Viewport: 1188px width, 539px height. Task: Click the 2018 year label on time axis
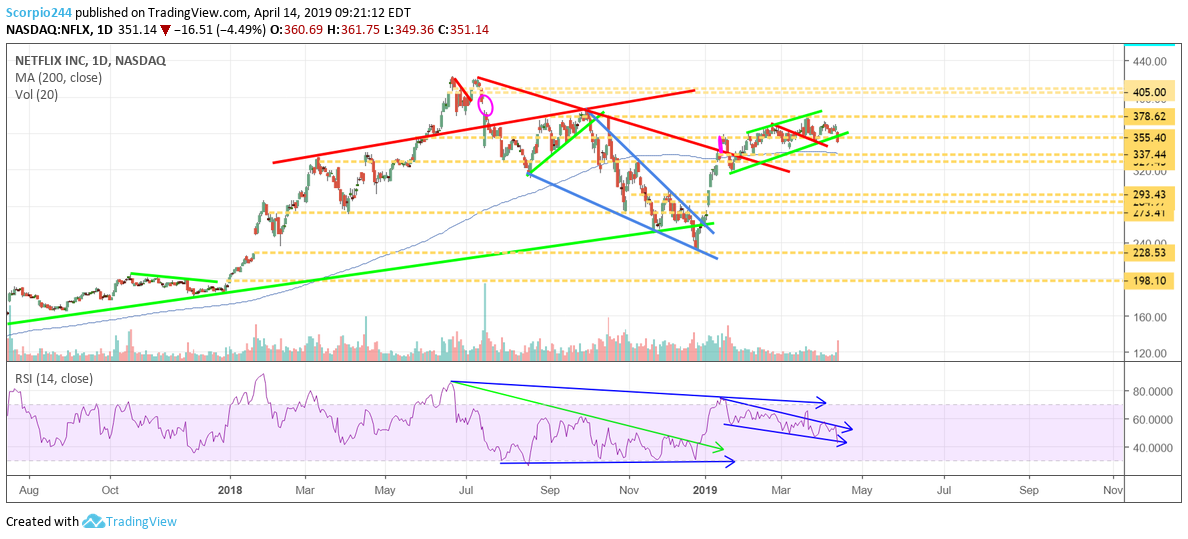[x=230, y=490]
